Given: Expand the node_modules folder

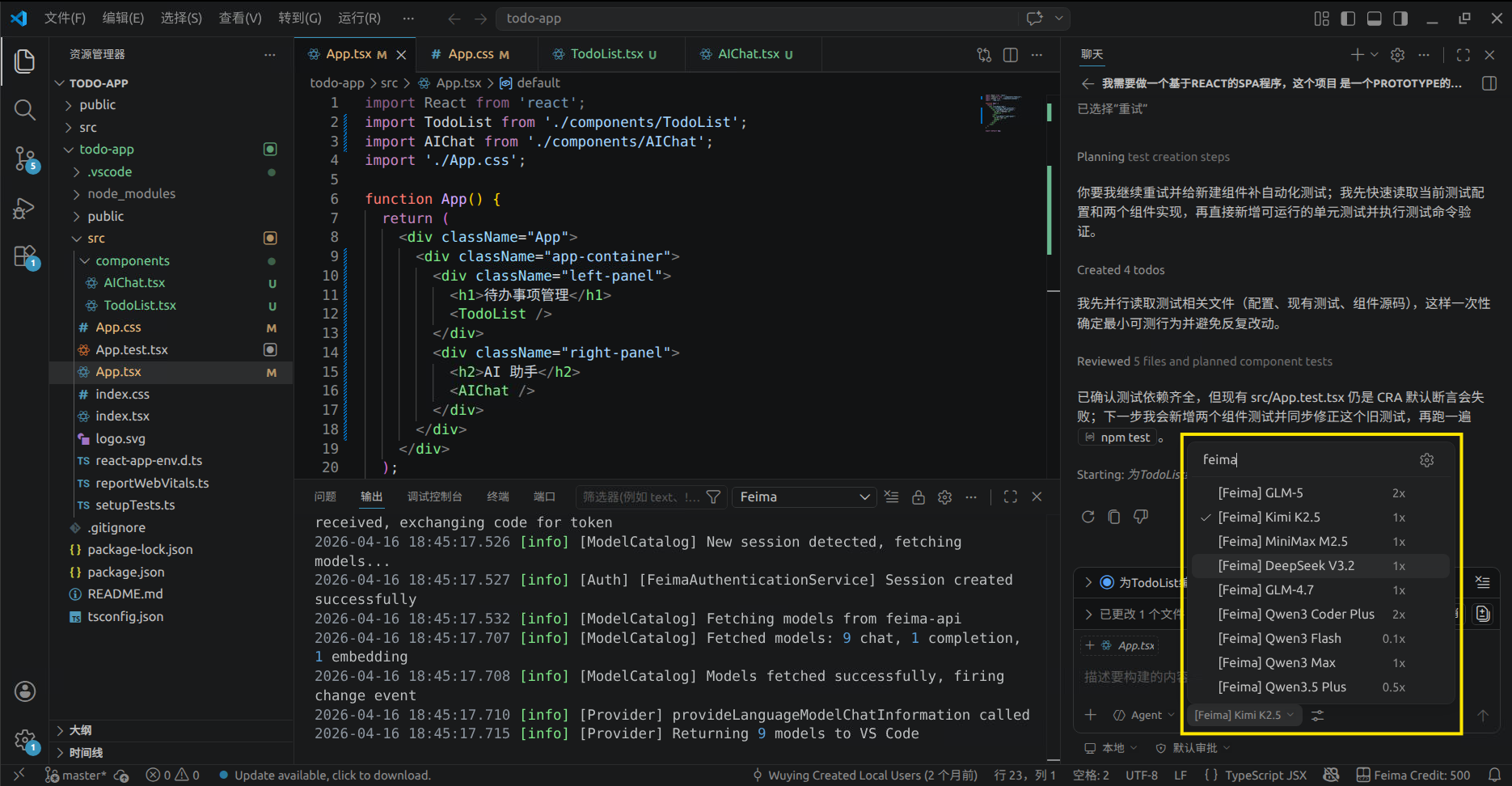Looking at the screenshot, I should tap(171, 194).
